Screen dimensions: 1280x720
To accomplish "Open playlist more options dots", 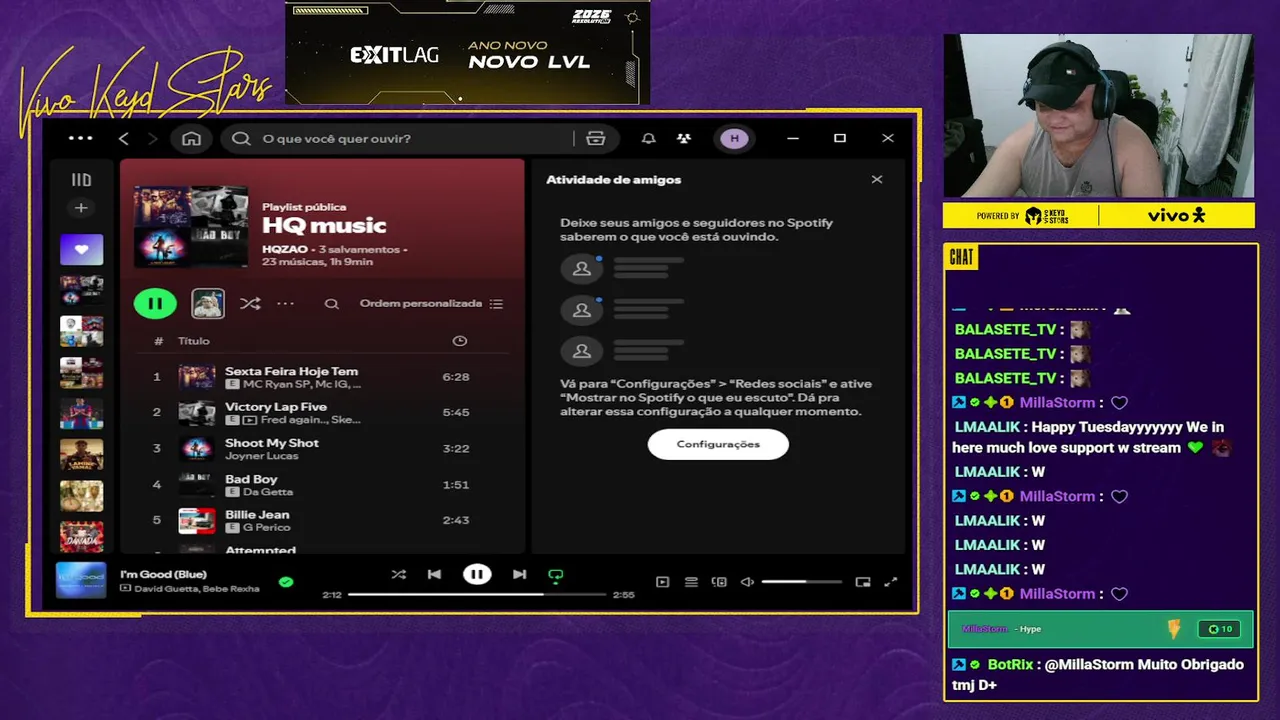I will [x=286, y=303].
